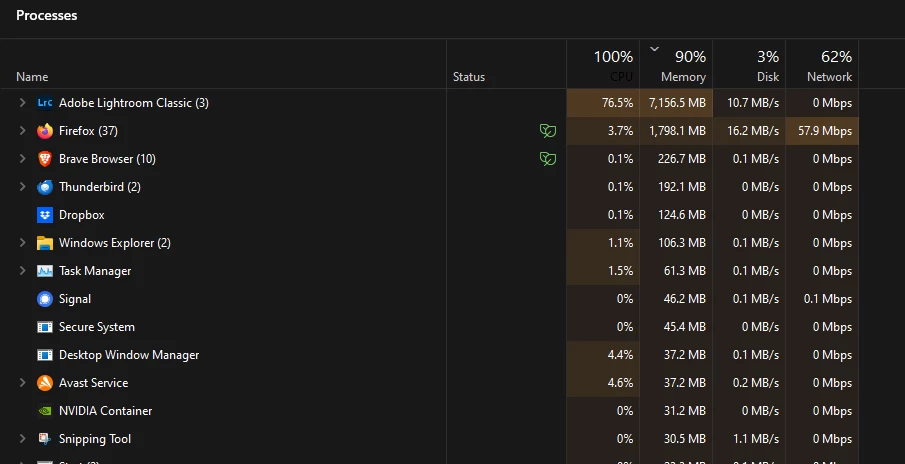Click Brave Browser's efficiency mode leaf icon

click(x=548, y=159)
